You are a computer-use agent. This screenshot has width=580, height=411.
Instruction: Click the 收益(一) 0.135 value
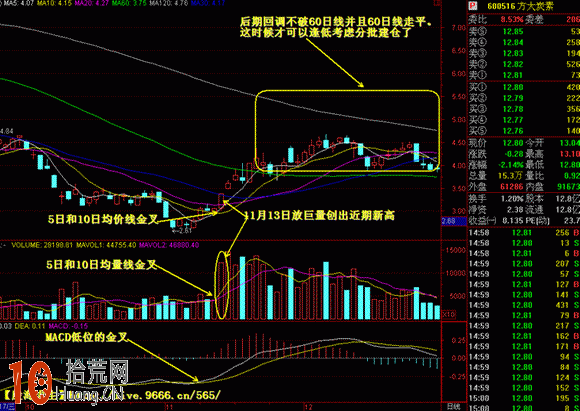pyautogui.click(x=512, y=221)
